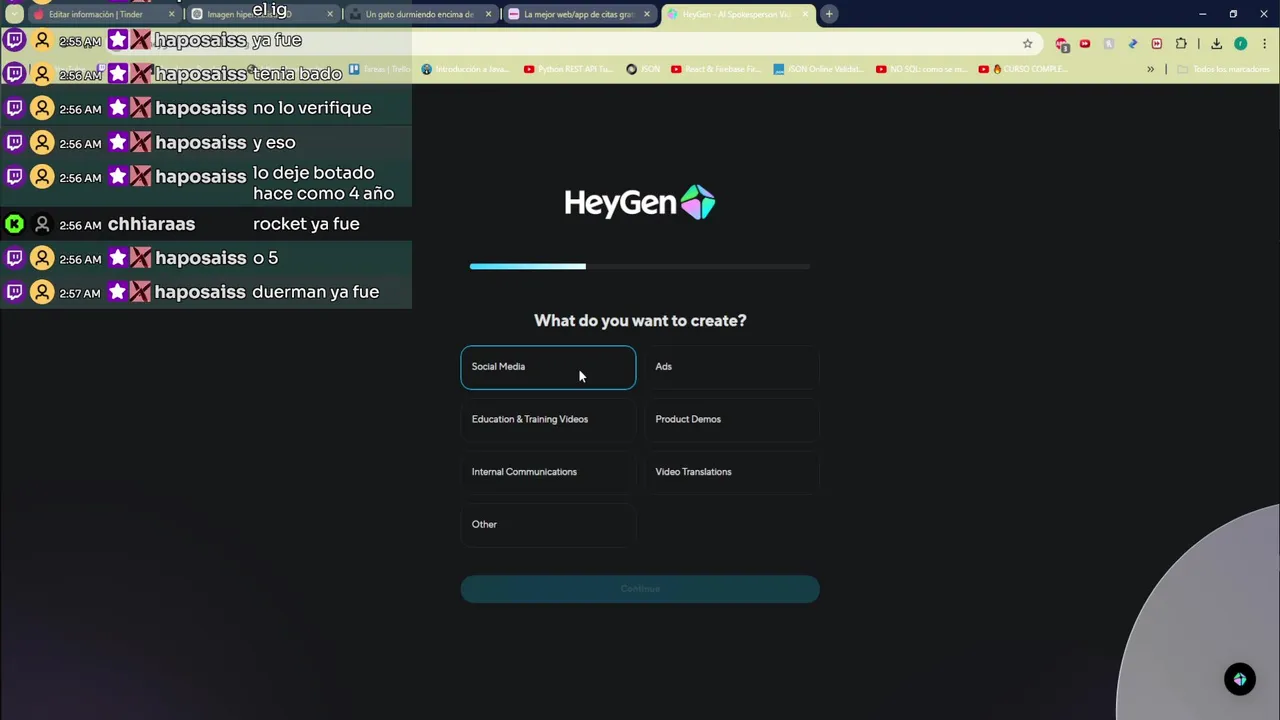Open the Chrome profile avatar
This screenshot has width=1280, height=720.
(x=1240, y=44)
